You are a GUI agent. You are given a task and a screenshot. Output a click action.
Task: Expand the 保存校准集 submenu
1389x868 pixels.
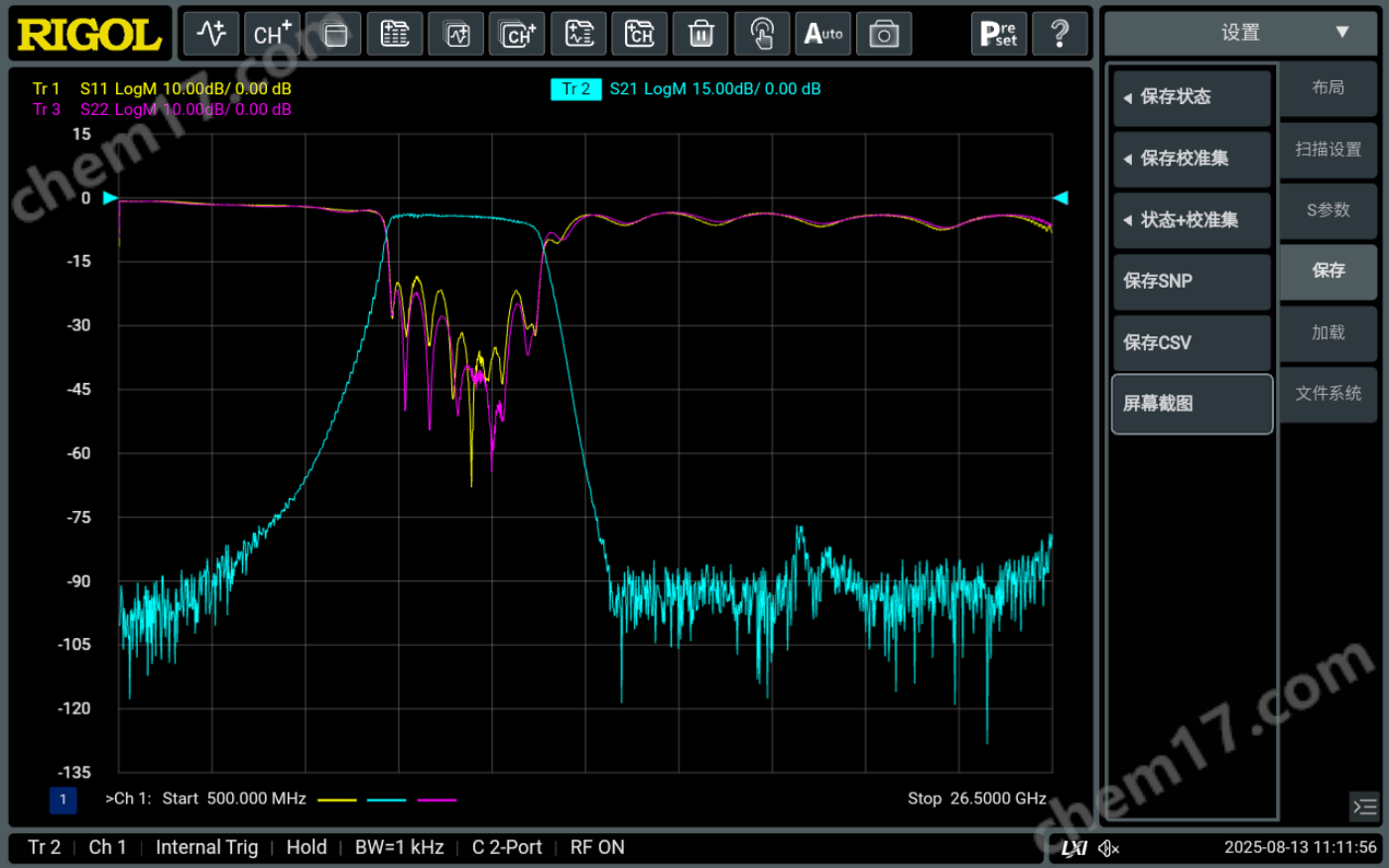pyautogui.click(x=1192, y=159)
